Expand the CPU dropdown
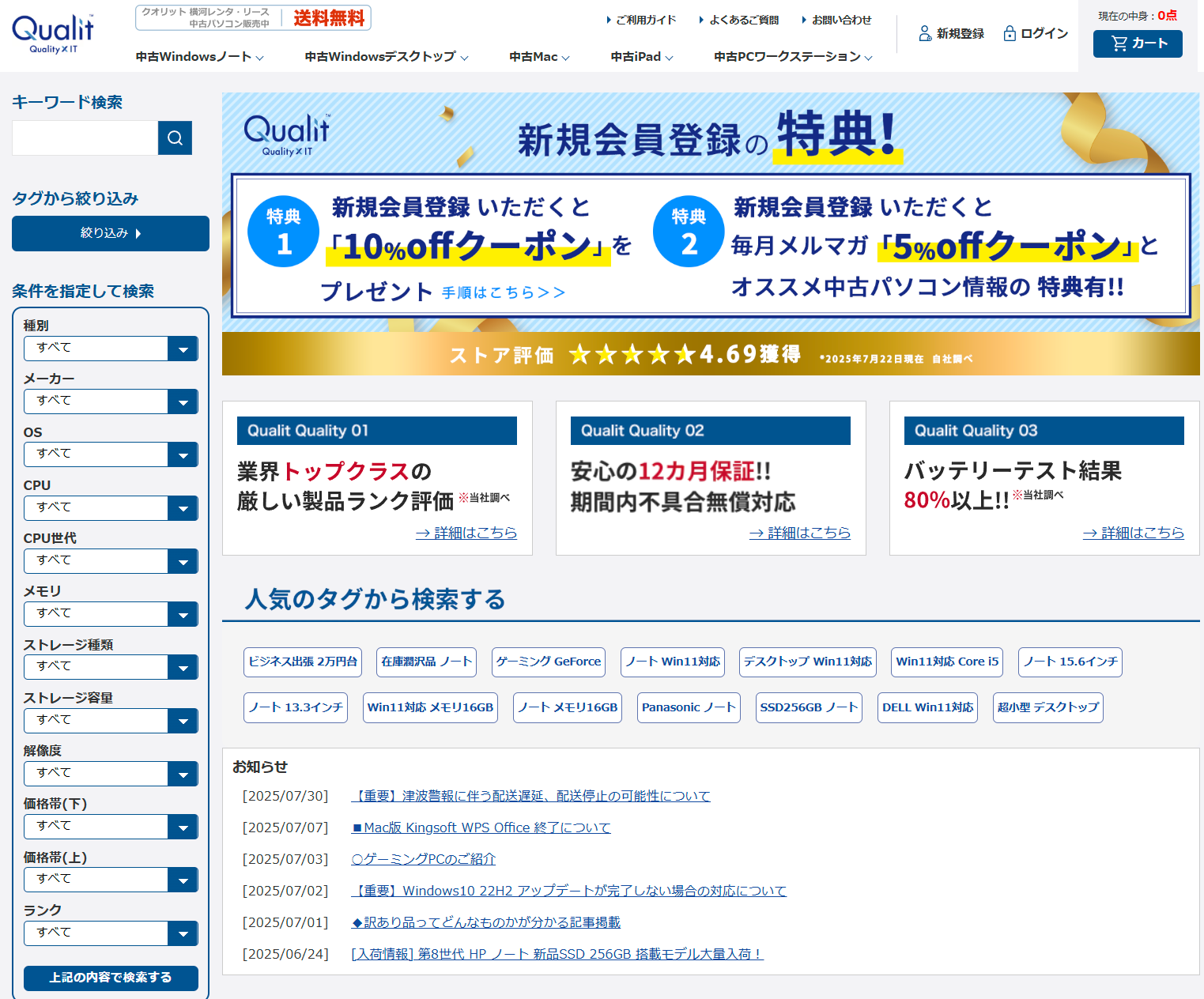 (x=111, y=508)
